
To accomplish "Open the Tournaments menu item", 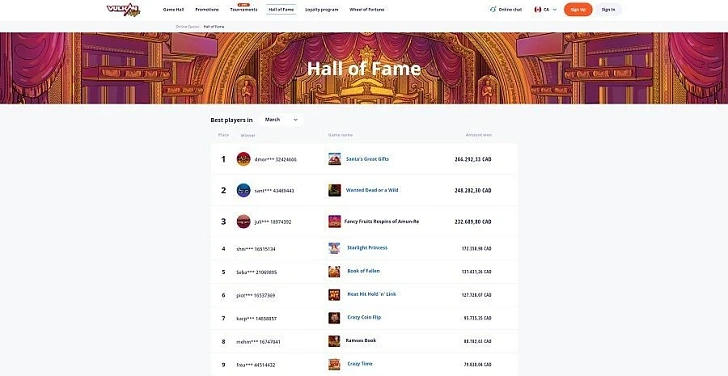I will coord(243,9).
